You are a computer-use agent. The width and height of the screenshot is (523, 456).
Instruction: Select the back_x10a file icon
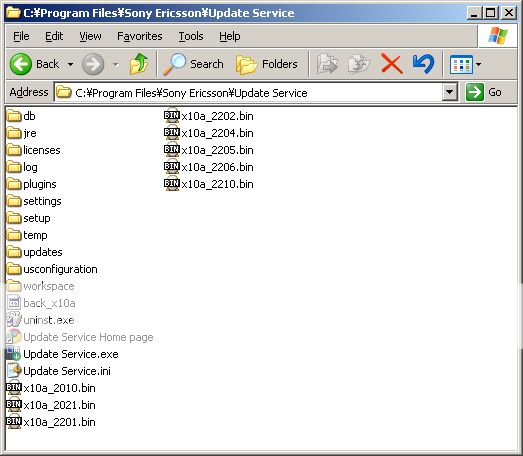click(14, 303)
